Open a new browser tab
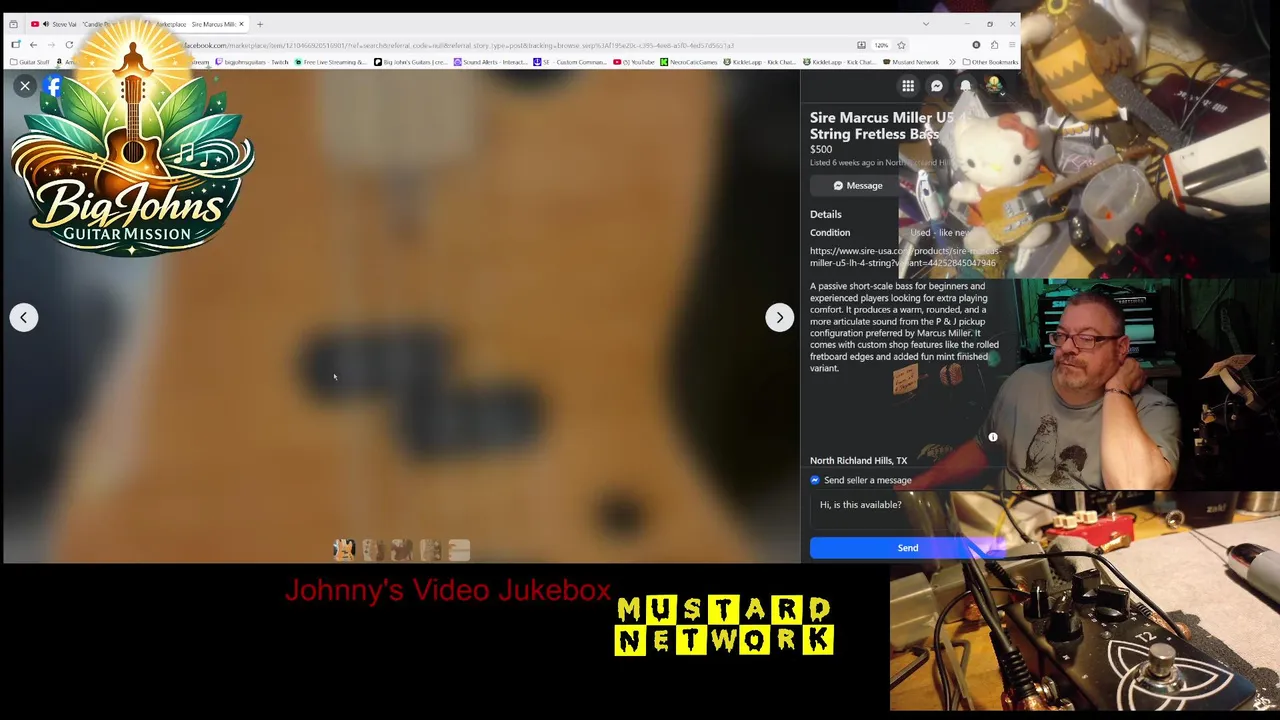Image resolution: width=1280 pixels, height=720 pixels. 260,24
